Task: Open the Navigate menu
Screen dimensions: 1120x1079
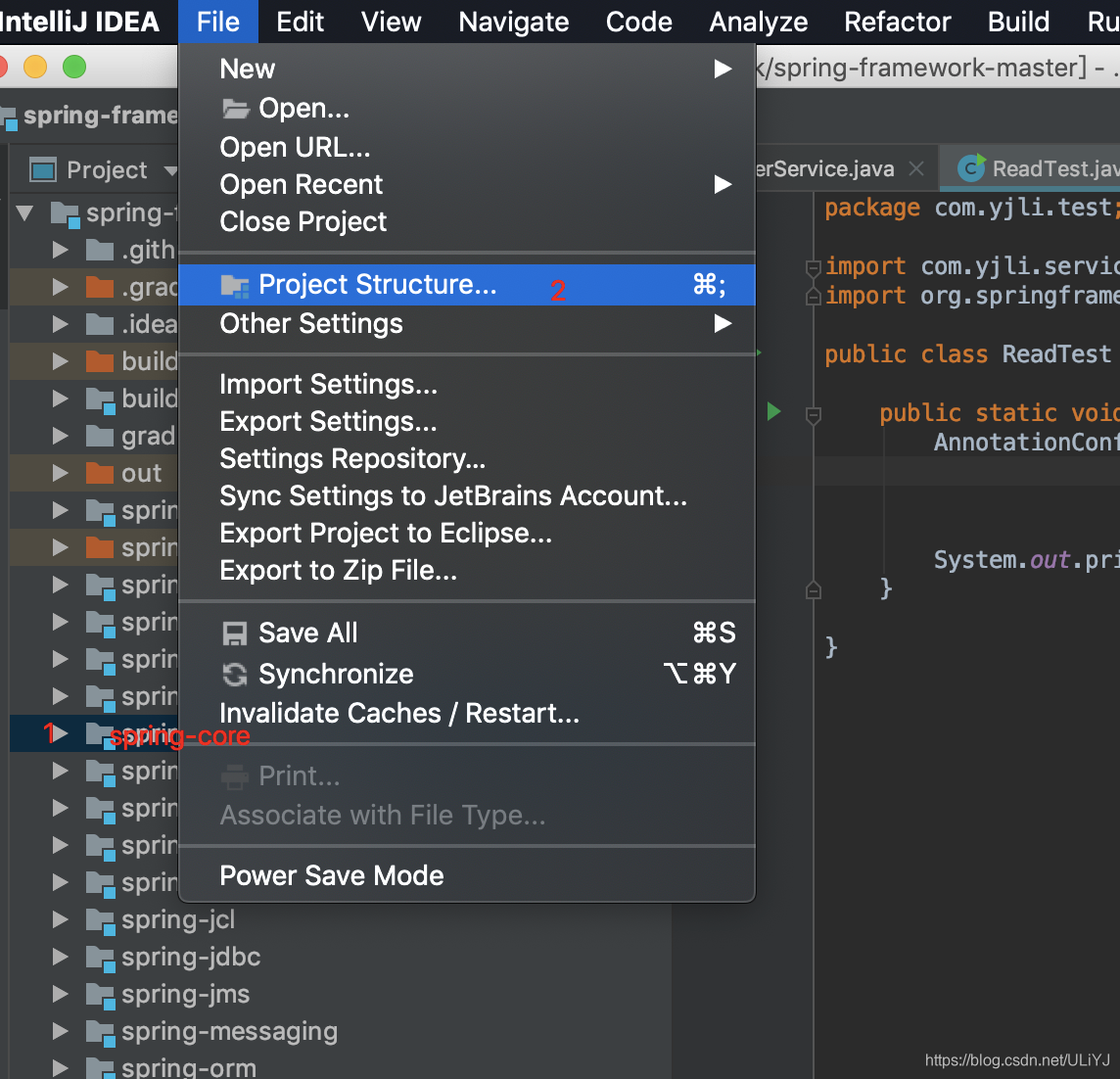Action: (513, 22)
